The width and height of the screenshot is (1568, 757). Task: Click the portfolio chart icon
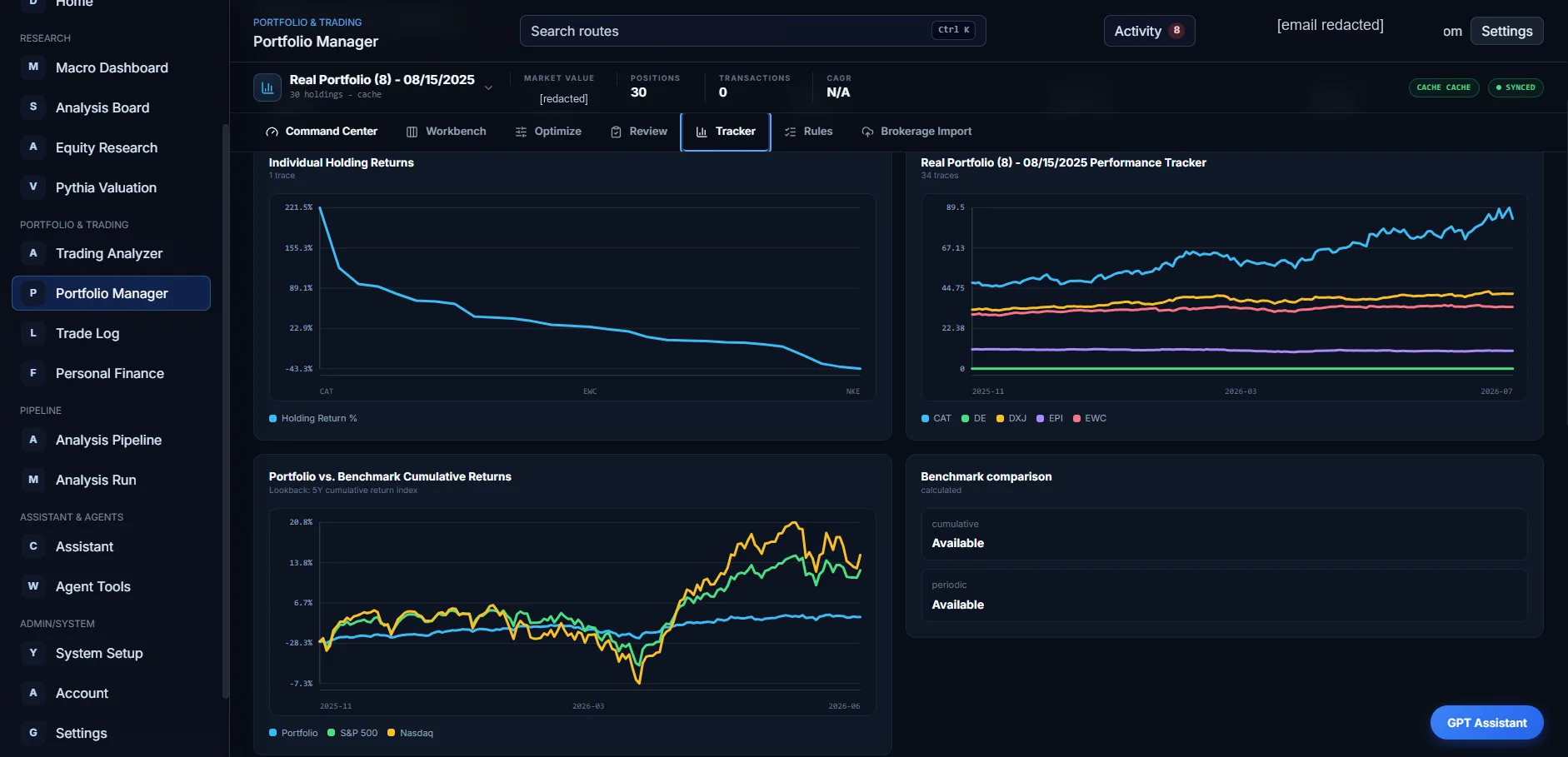click(x=267, y=87)
